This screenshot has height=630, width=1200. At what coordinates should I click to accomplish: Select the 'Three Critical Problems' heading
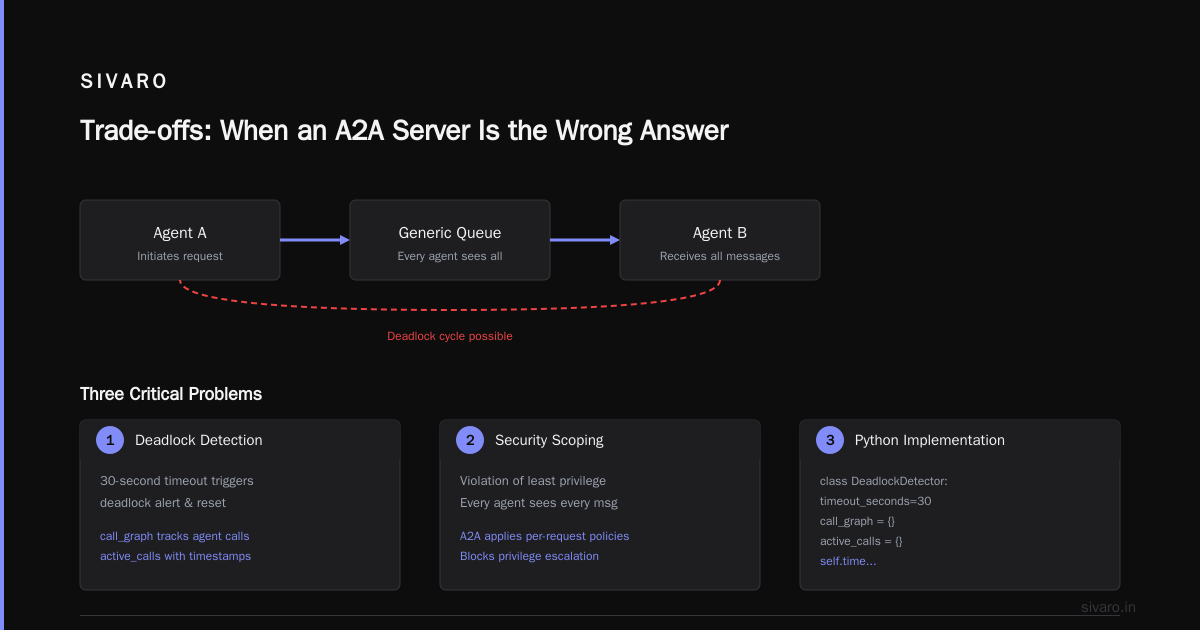click(171, 394)
